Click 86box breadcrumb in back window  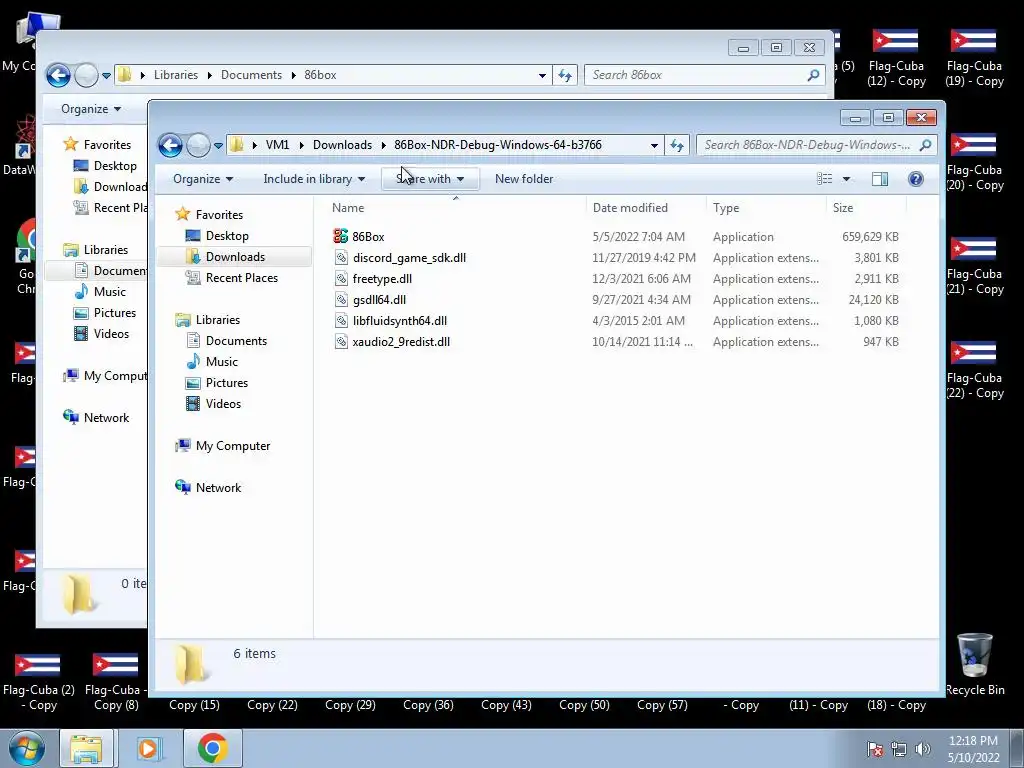pos(320,75)
